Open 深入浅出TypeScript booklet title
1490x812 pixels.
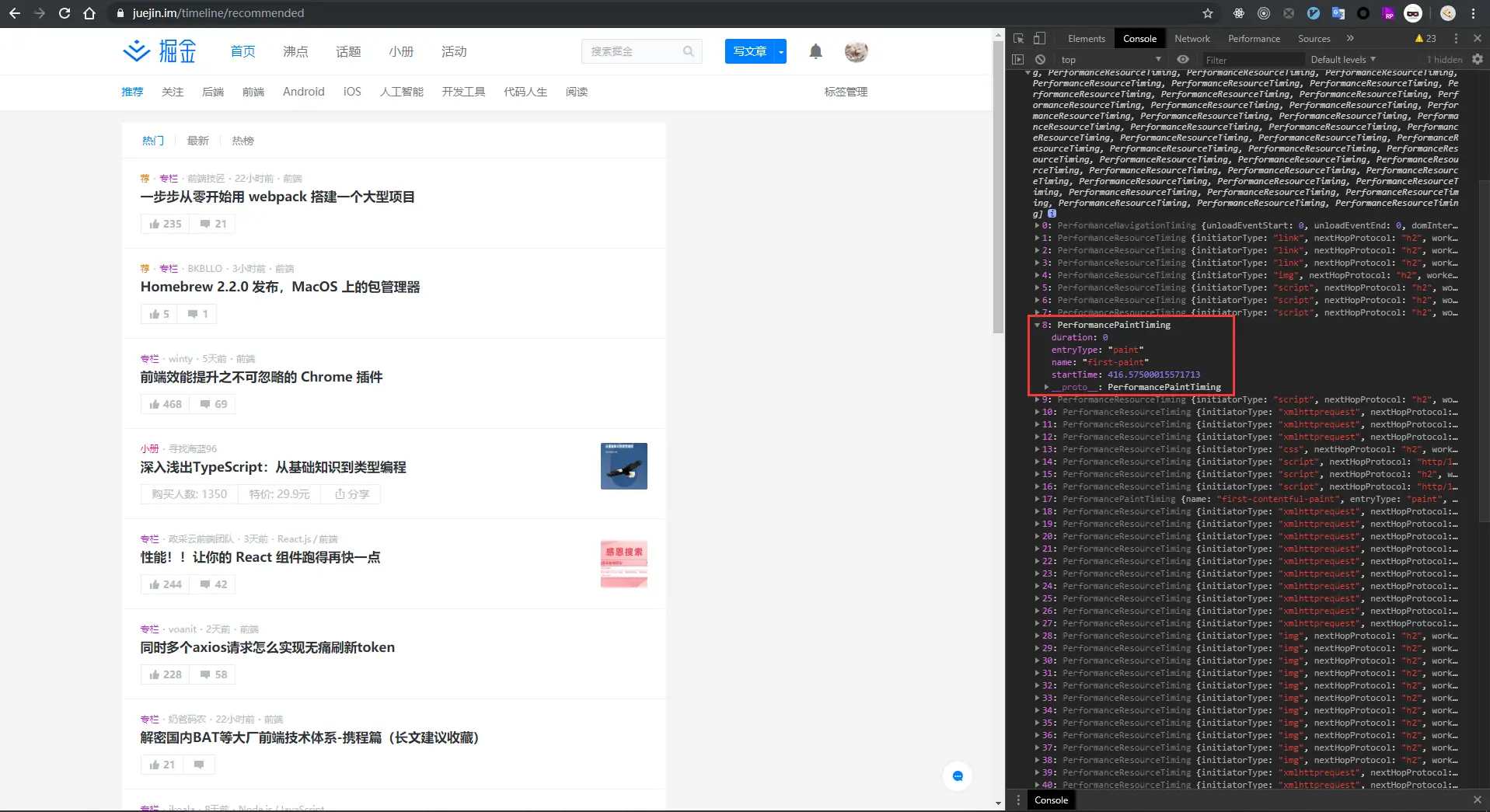pyautogui.click(x=273, y=467)
